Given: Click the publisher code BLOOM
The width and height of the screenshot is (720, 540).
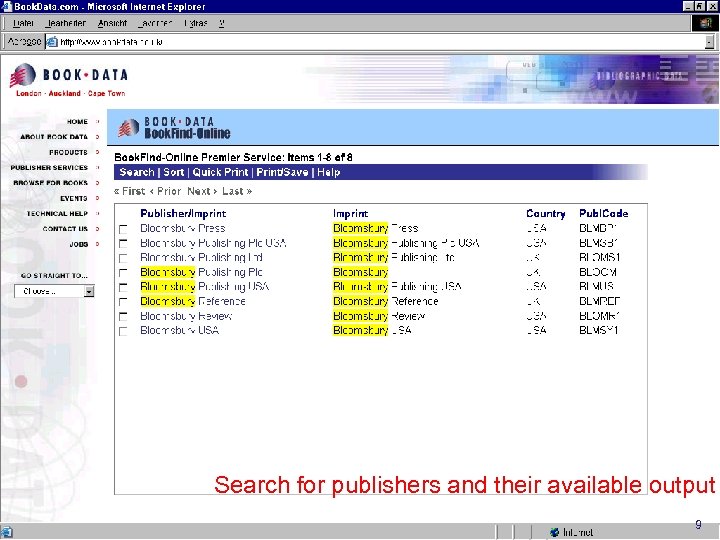Looking at the screenshot, I should 598,272.
